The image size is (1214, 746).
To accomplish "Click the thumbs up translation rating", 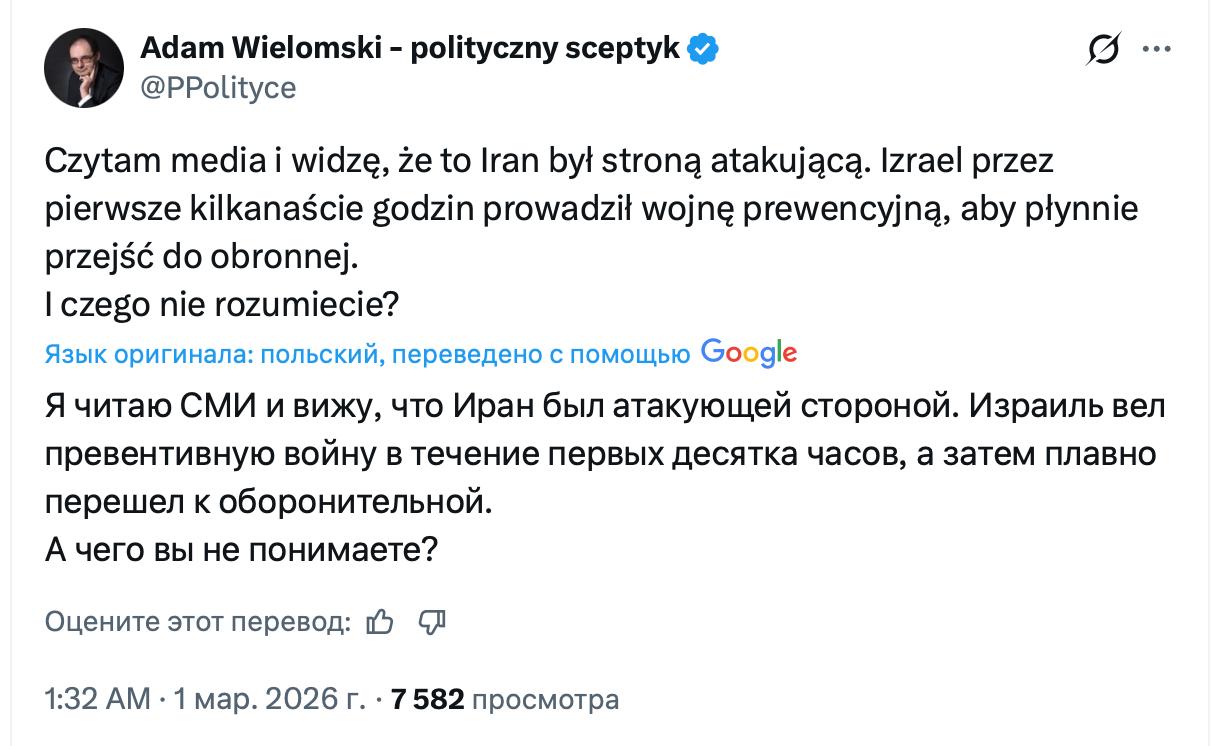I will (x=380, y=622).
